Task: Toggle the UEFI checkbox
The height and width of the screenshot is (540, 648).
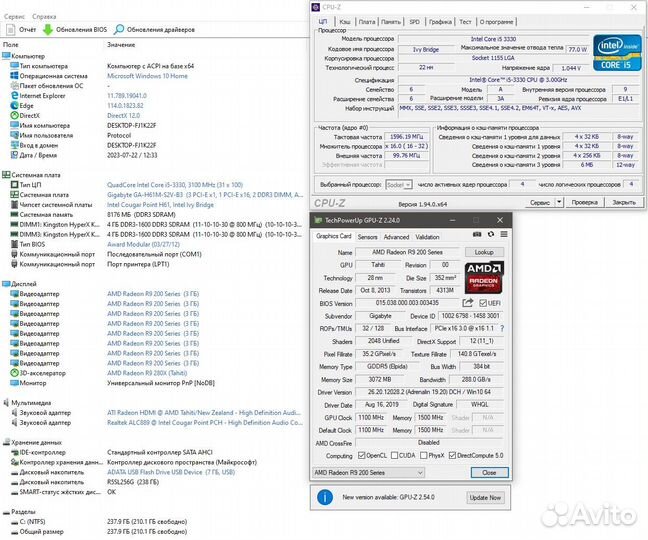Action: click(x=482, y=303)
